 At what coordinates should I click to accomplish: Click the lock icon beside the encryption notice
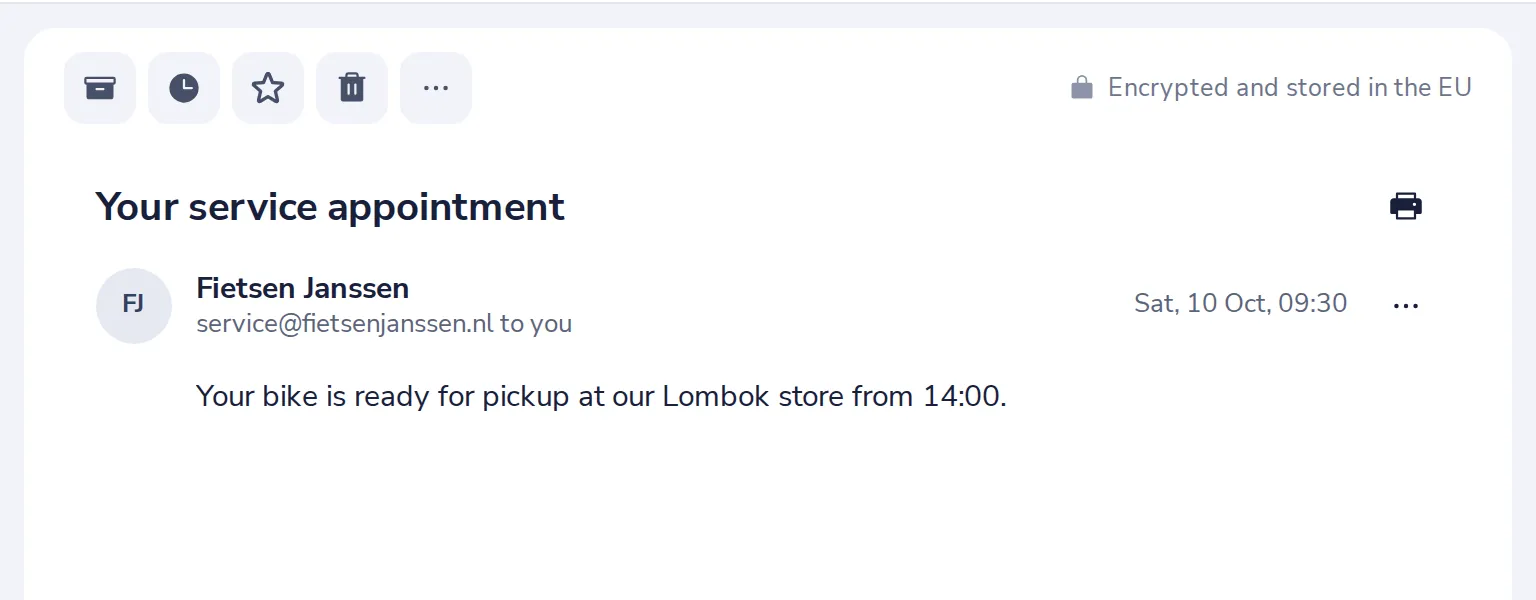(x=1081, y=88)
